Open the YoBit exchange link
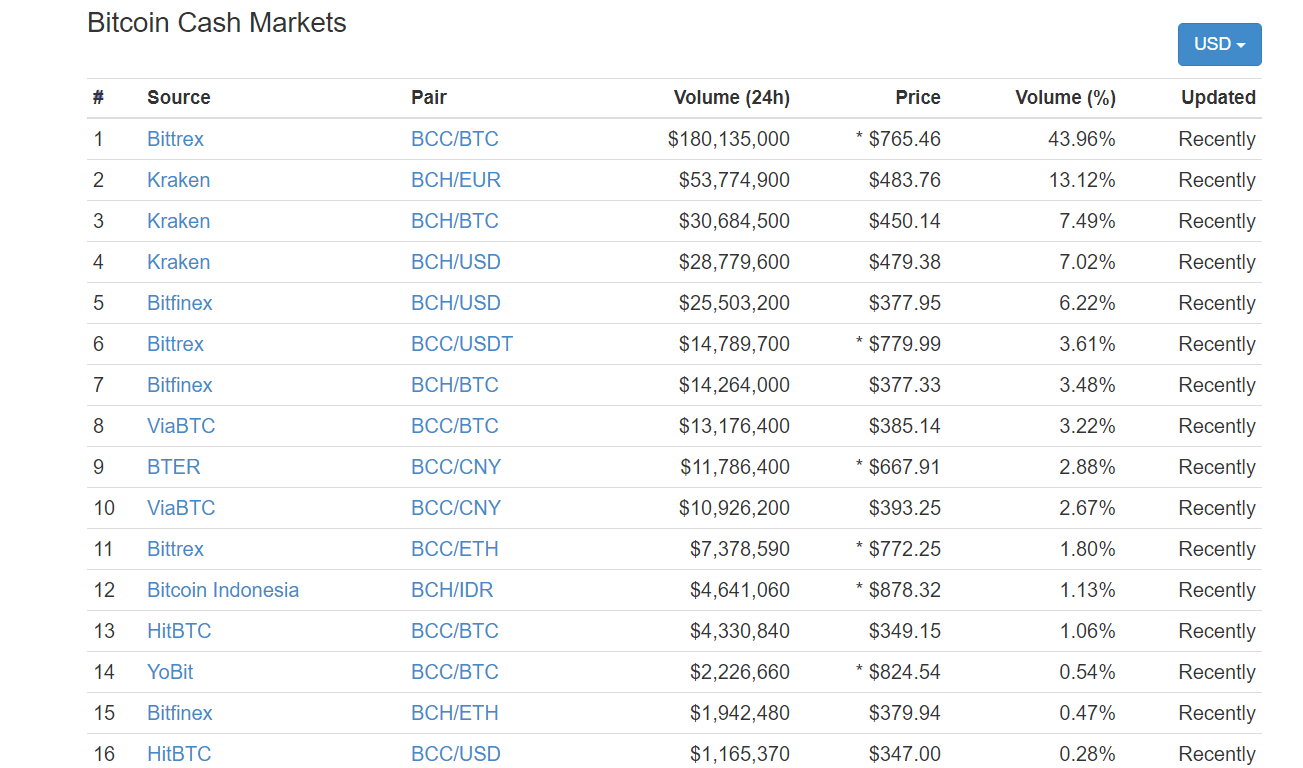This screenshot has height=768, width=1303. (170, 672)
